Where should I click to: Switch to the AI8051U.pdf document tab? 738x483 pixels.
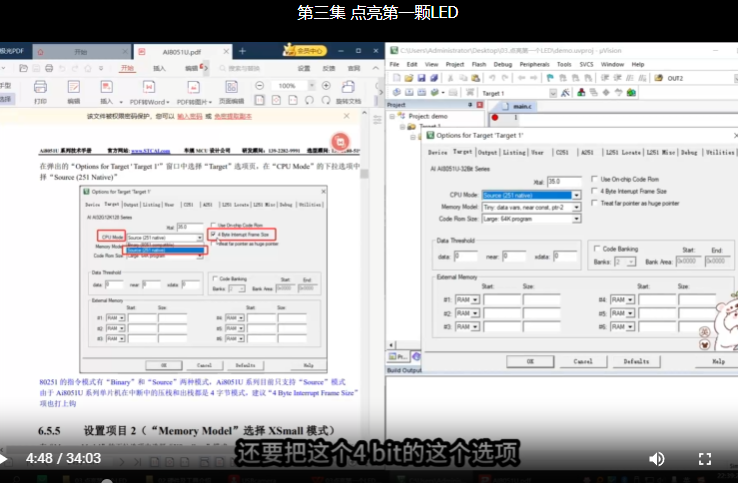(182, 52)
